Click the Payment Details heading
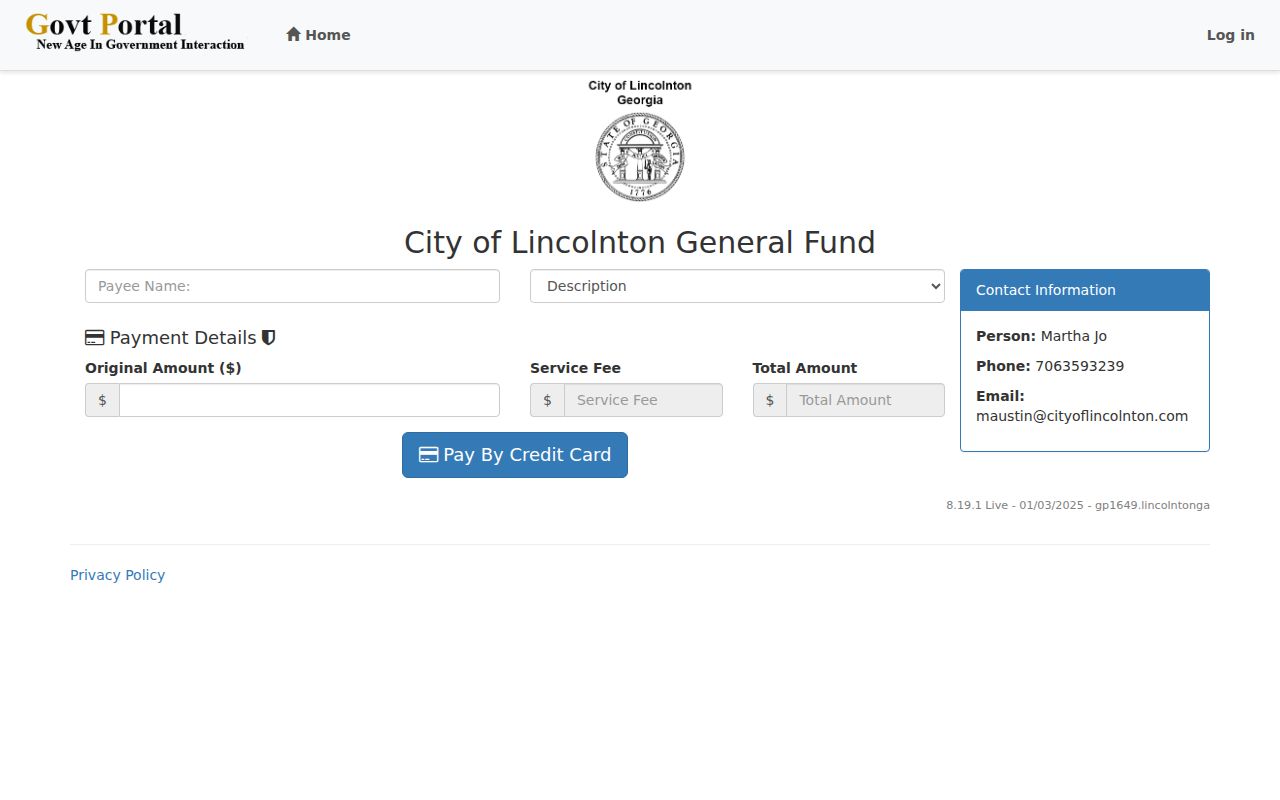This screenshot has width=1280, height=800. [x=183, y=338]
